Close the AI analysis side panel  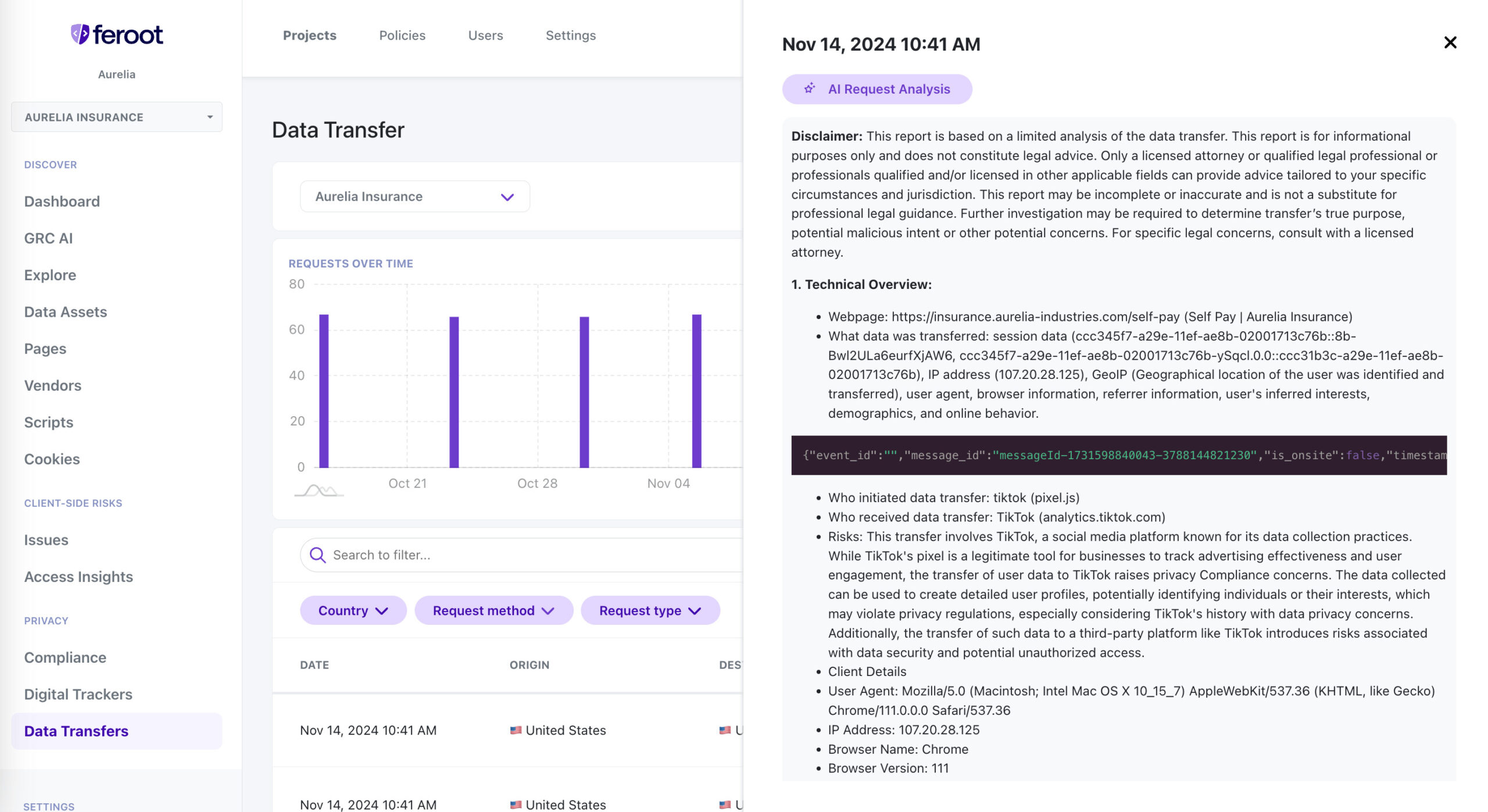point(1450,42)
